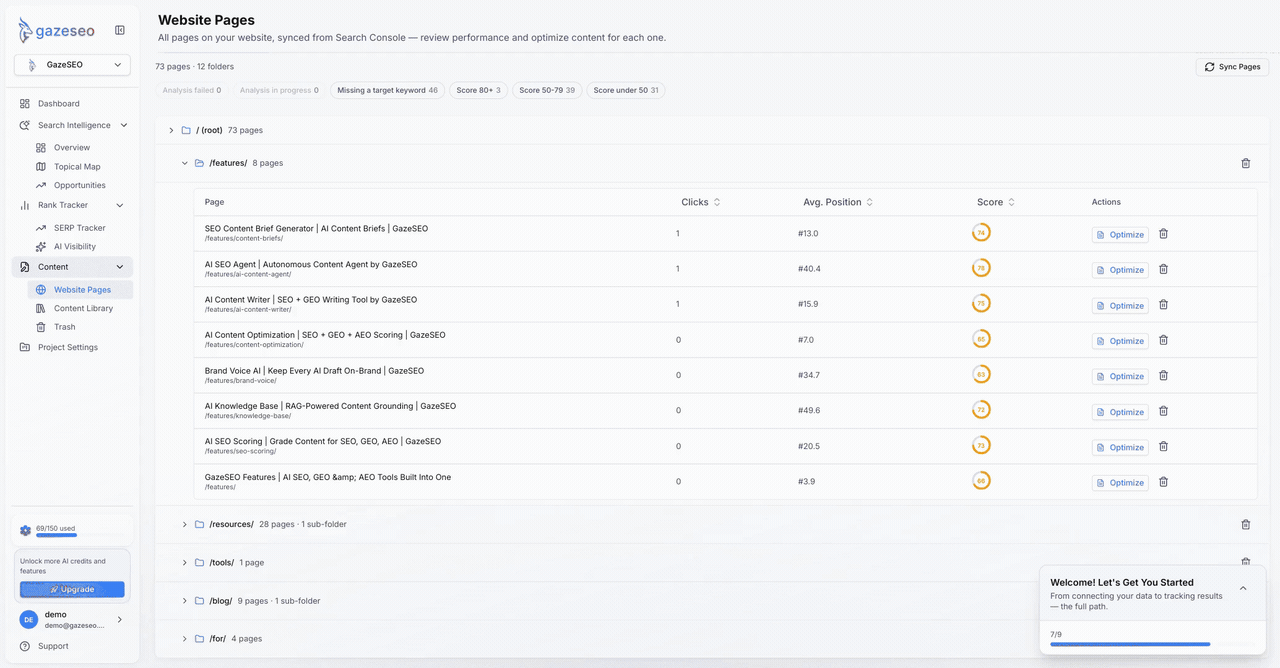
Task: Open Opportunities
Action: pos(80,186)
